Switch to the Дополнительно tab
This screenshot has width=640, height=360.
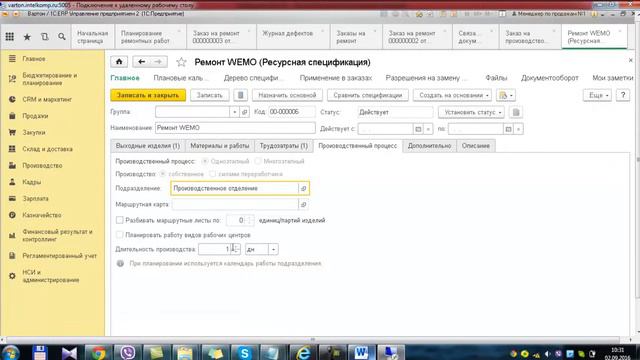429,146
